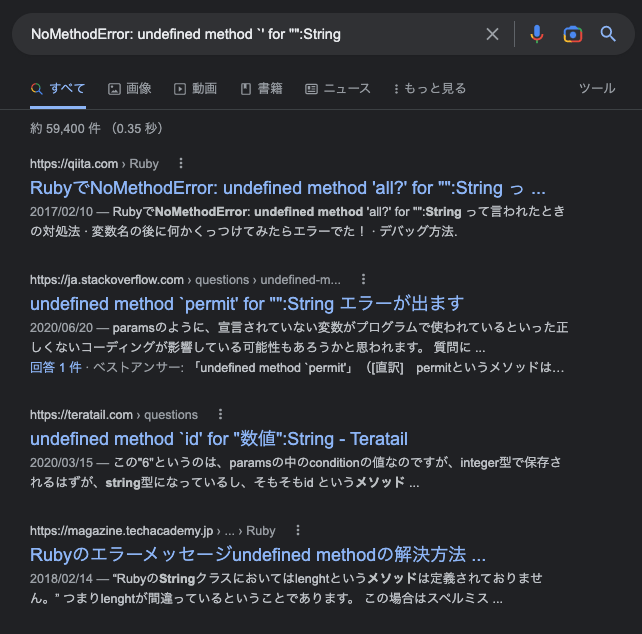
Task: Click inside the search query text field
Action: (x=254, y=34)
